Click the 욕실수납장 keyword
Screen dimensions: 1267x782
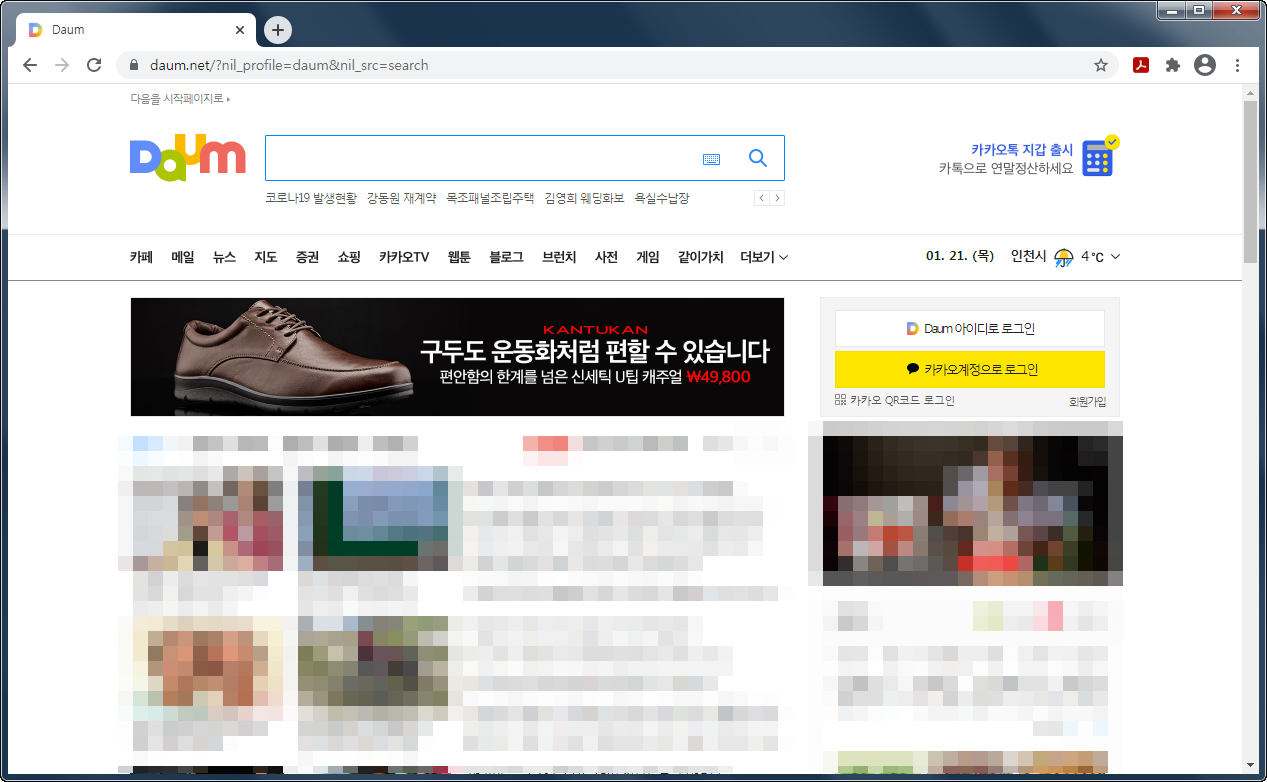click(x=661, y=198)
